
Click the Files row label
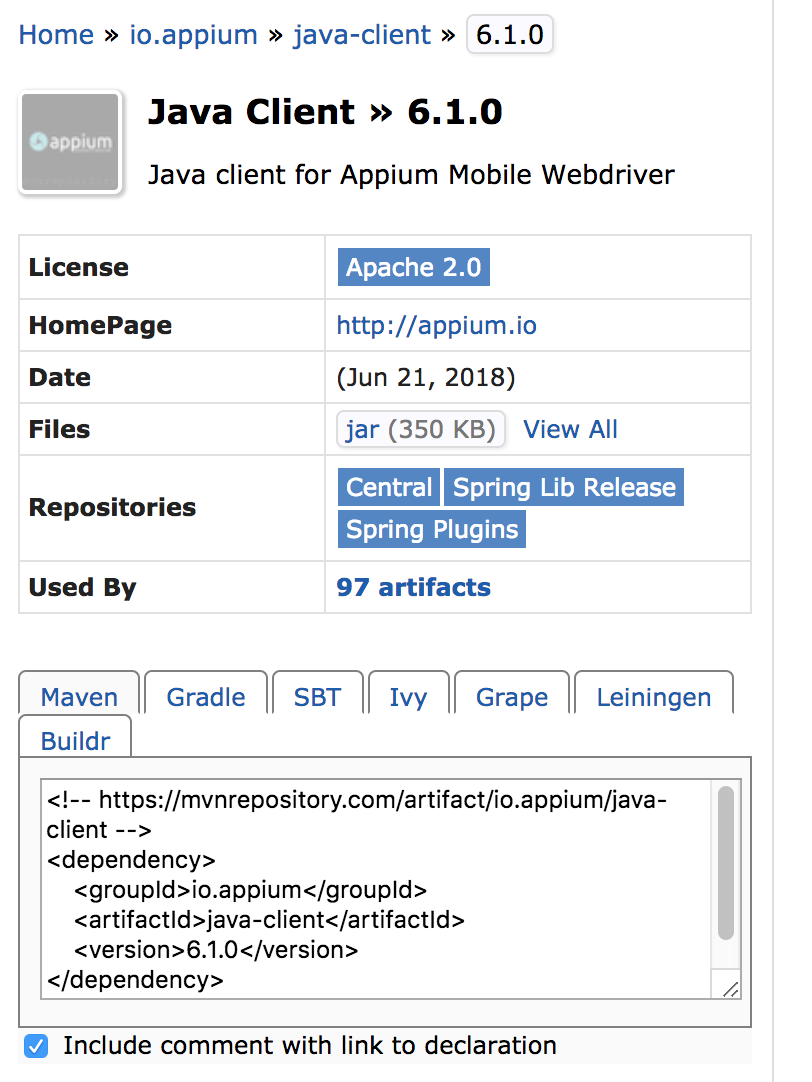59,429
